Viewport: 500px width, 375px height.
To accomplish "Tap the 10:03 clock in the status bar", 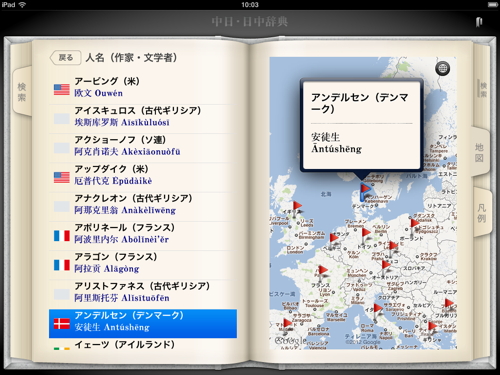I will [x=250, y=5].
